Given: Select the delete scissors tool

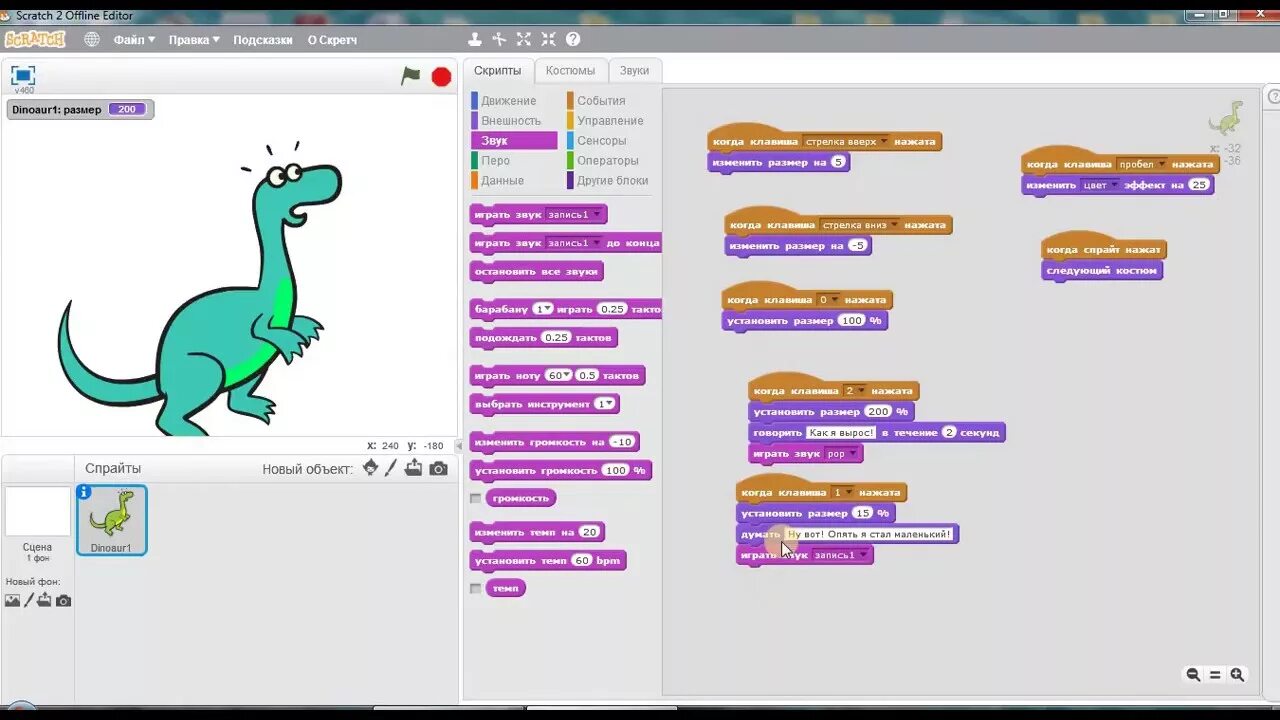Looking at the screenshot, I should (x=499, y=39).
